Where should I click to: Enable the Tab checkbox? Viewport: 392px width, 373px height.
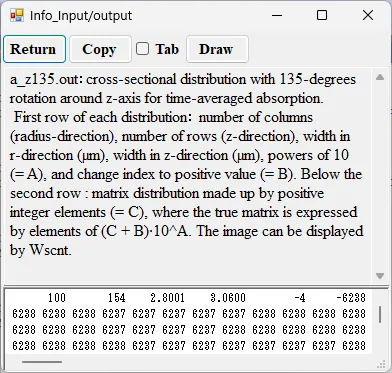coord(142,49)
